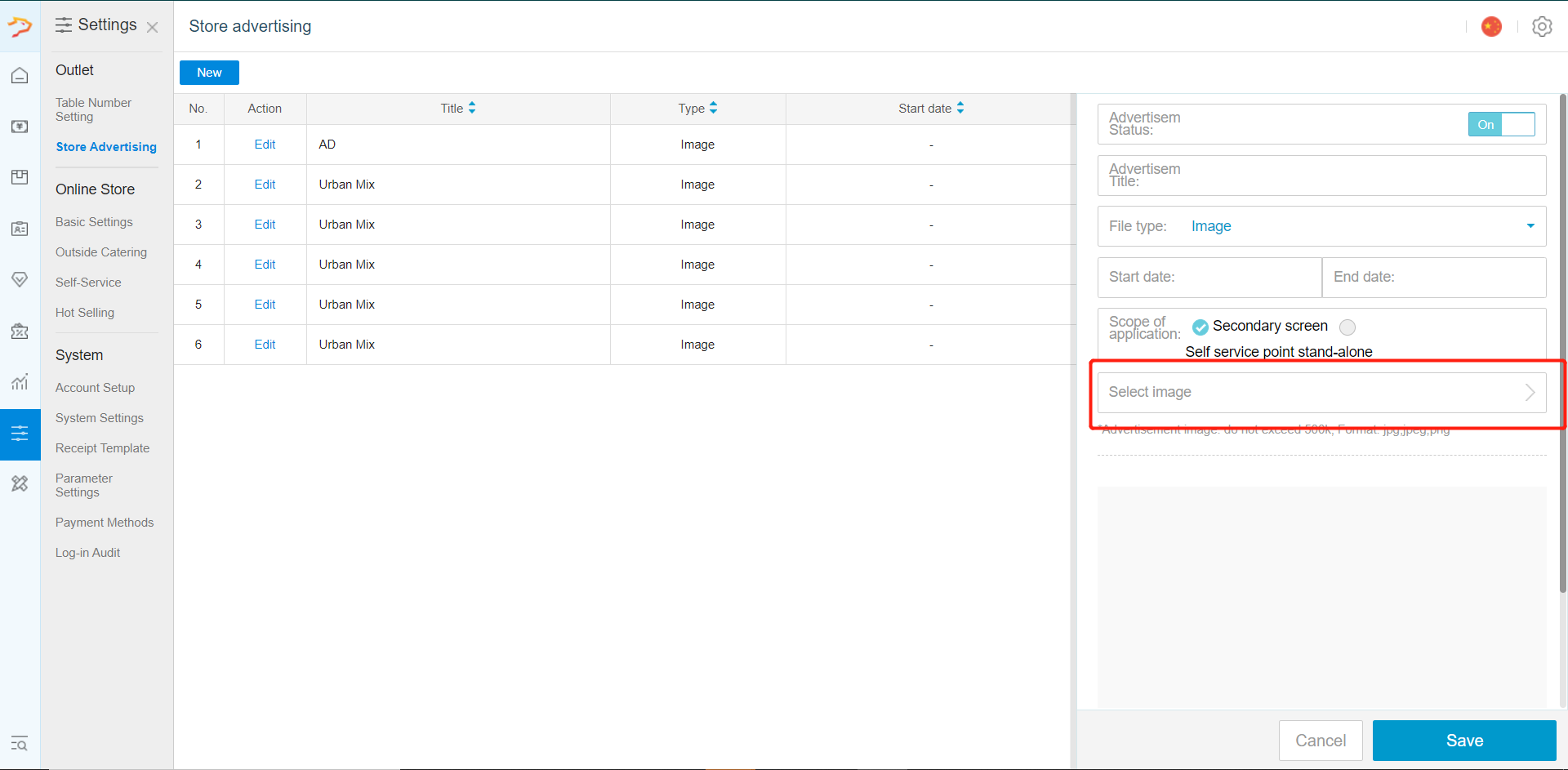This screenshot has height=770, width=1568.
Task: Open Basic Settings under Online Store
Action: click(94, 222)
